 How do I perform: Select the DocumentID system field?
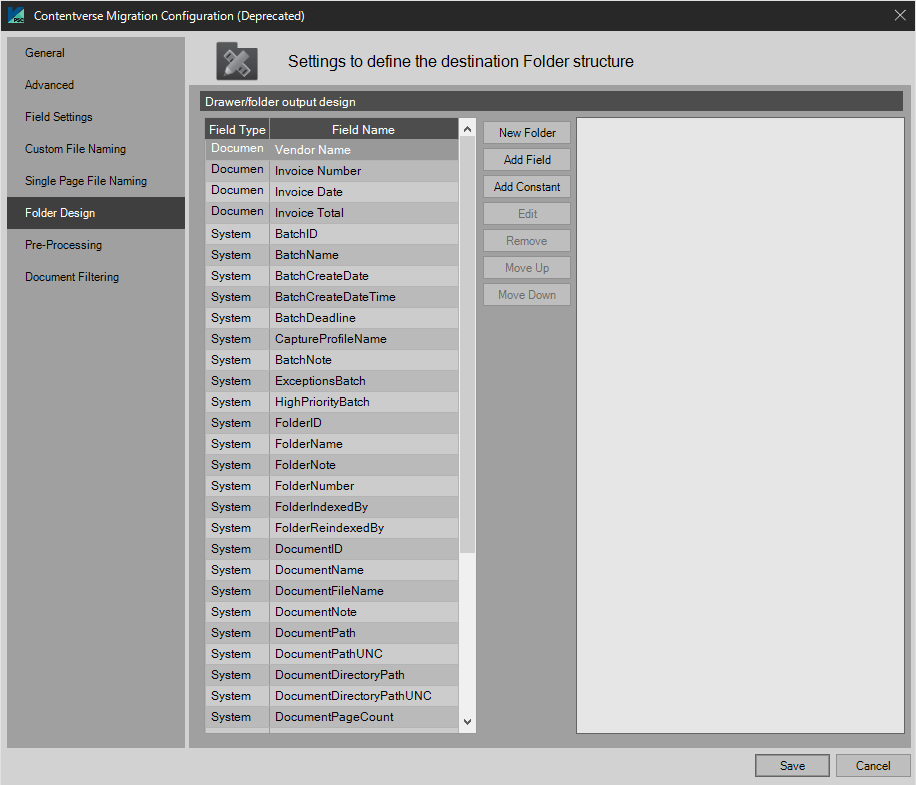click(331, 549)
